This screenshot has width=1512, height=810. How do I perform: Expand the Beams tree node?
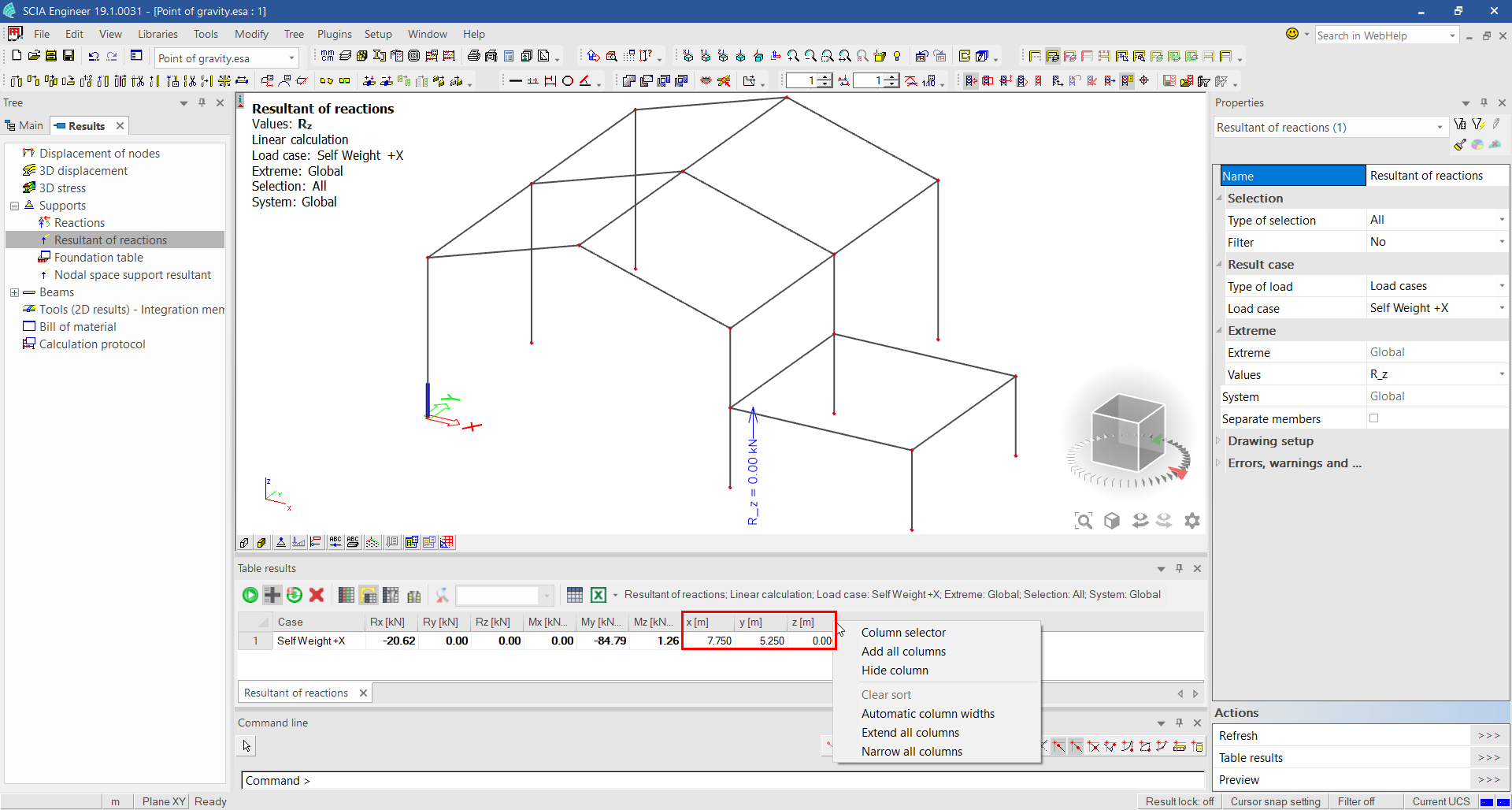click(14, 292)
